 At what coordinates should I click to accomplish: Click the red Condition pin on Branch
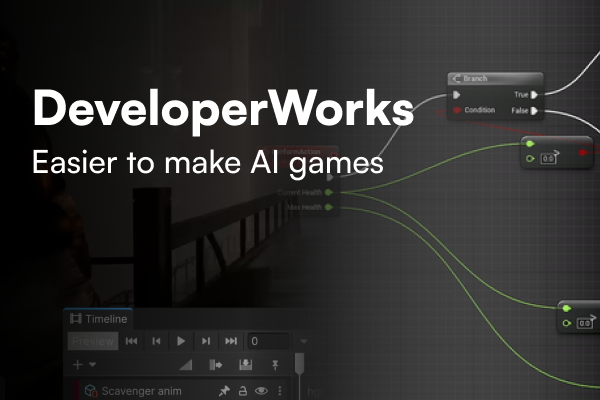(456, 110)
